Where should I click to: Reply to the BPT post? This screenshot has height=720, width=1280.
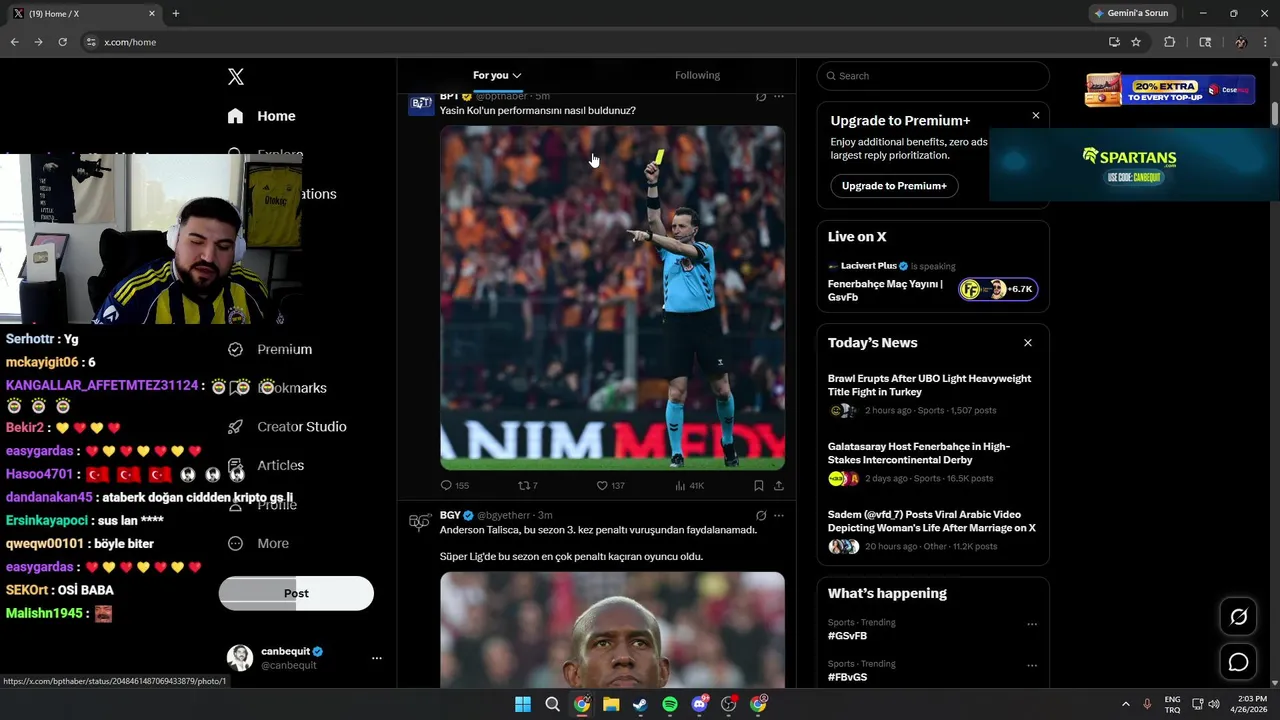[x=454, y=485]
